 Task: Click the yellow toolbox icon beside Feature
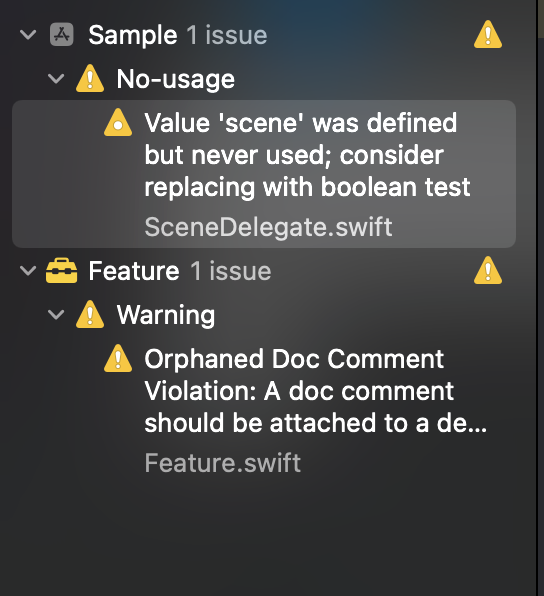[x=62, y=271]
